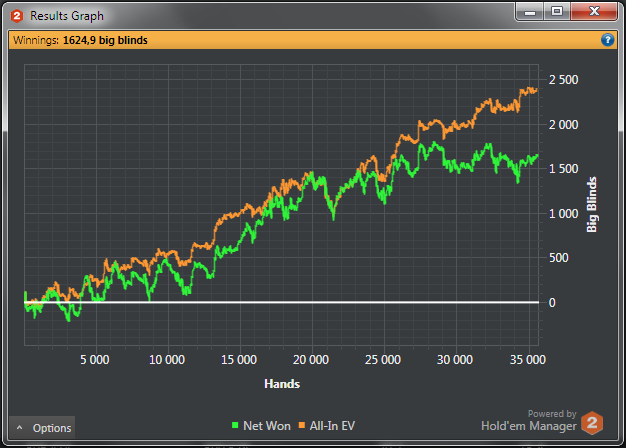Click the 15 000 hands axis label

(239, 360)
